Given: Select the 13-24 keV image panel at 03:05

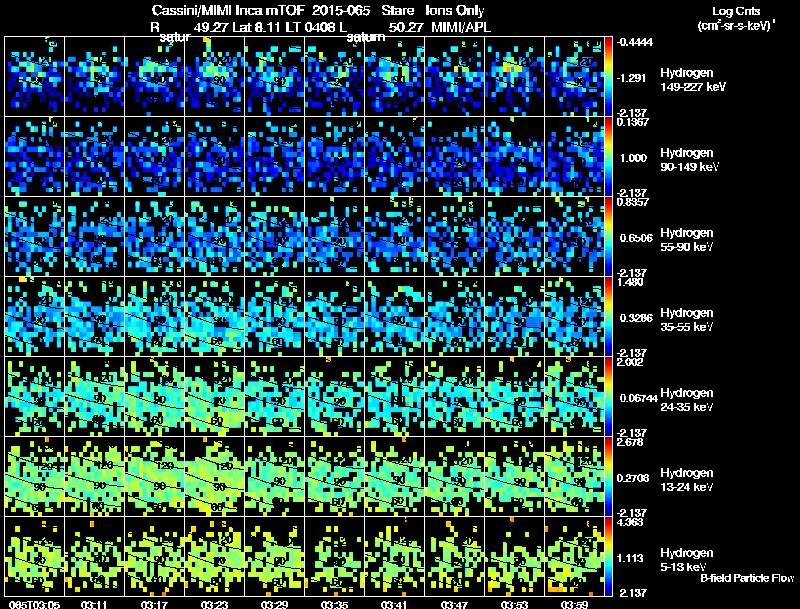Looking at the screenshot, I should 35,477.
